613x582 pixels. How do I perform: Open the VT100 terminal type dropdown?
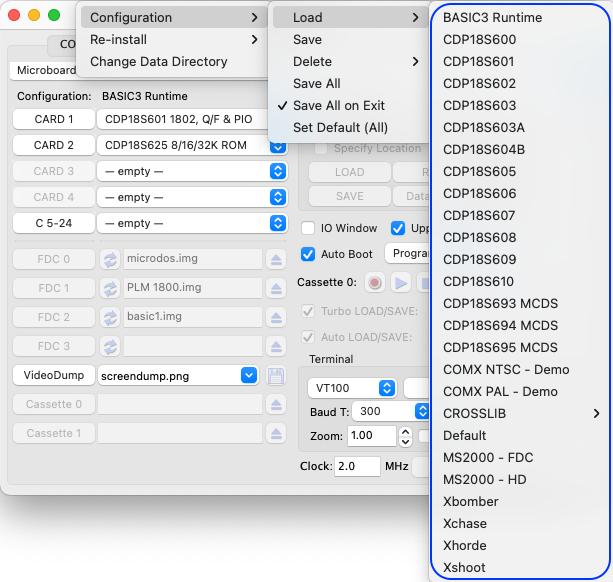pos(352,388)
